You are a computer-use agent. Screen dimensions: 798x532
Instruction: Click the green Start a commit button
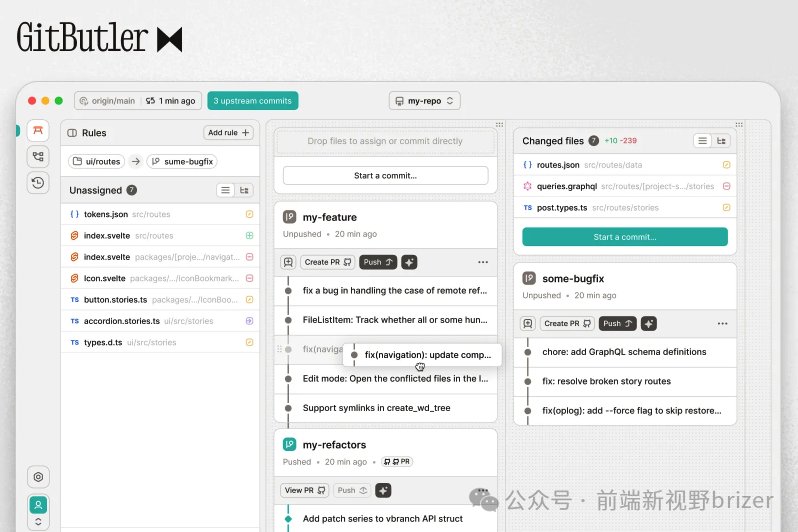(625, 237)
